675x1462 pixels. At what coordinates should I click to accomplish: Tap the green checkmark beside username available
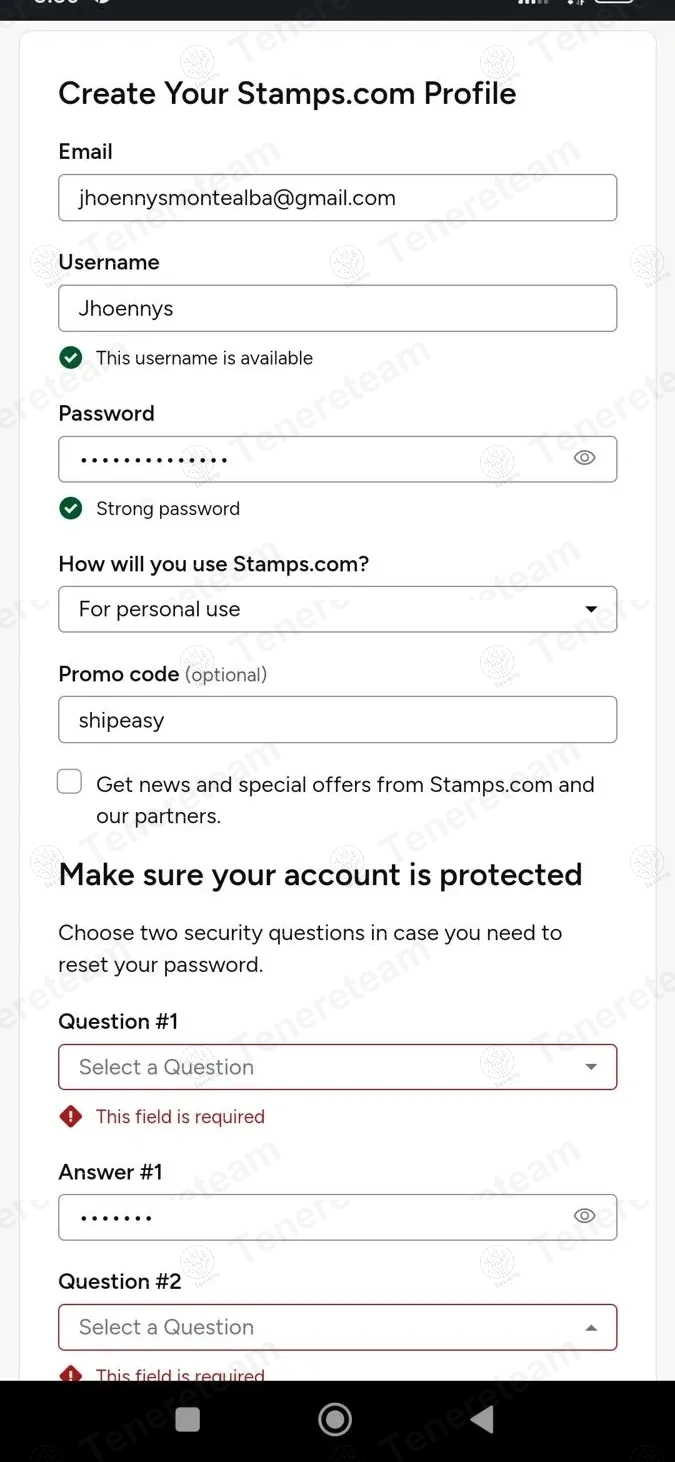click(x=71, y=358)
